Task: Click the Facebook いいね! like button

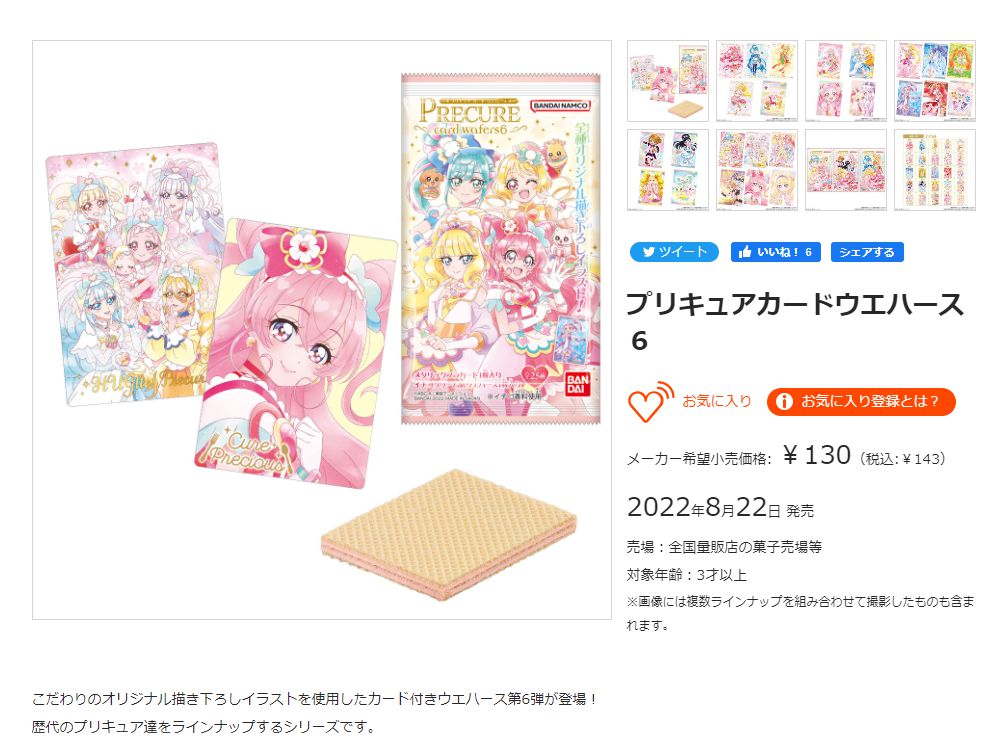Action: click(x=775, y=252)
